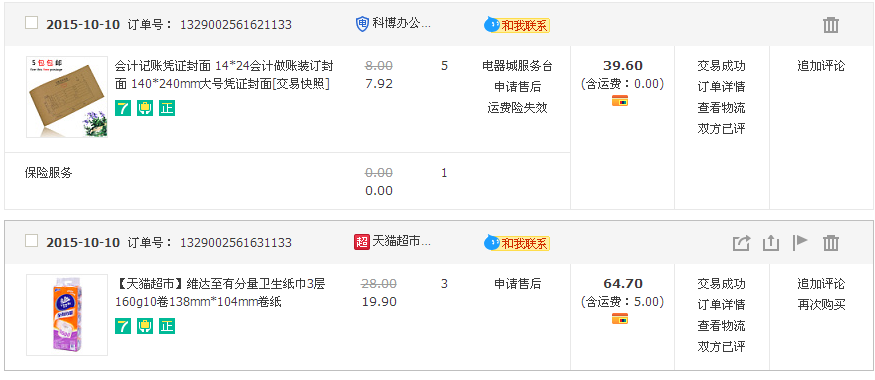Check the first order checkbox 132900256162

pyautogui.click(x=32, y=23)
